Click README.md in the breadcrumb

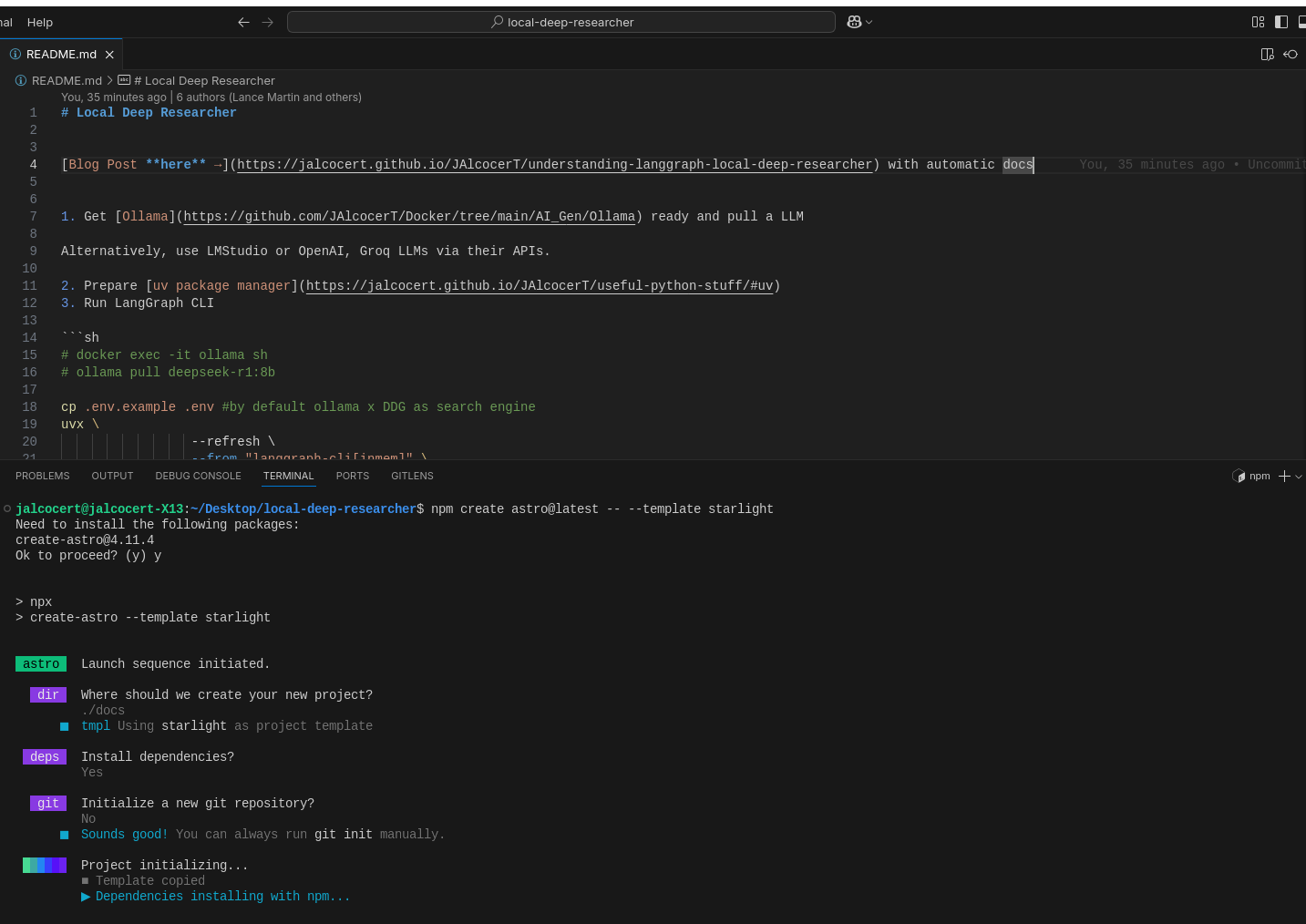67,80
